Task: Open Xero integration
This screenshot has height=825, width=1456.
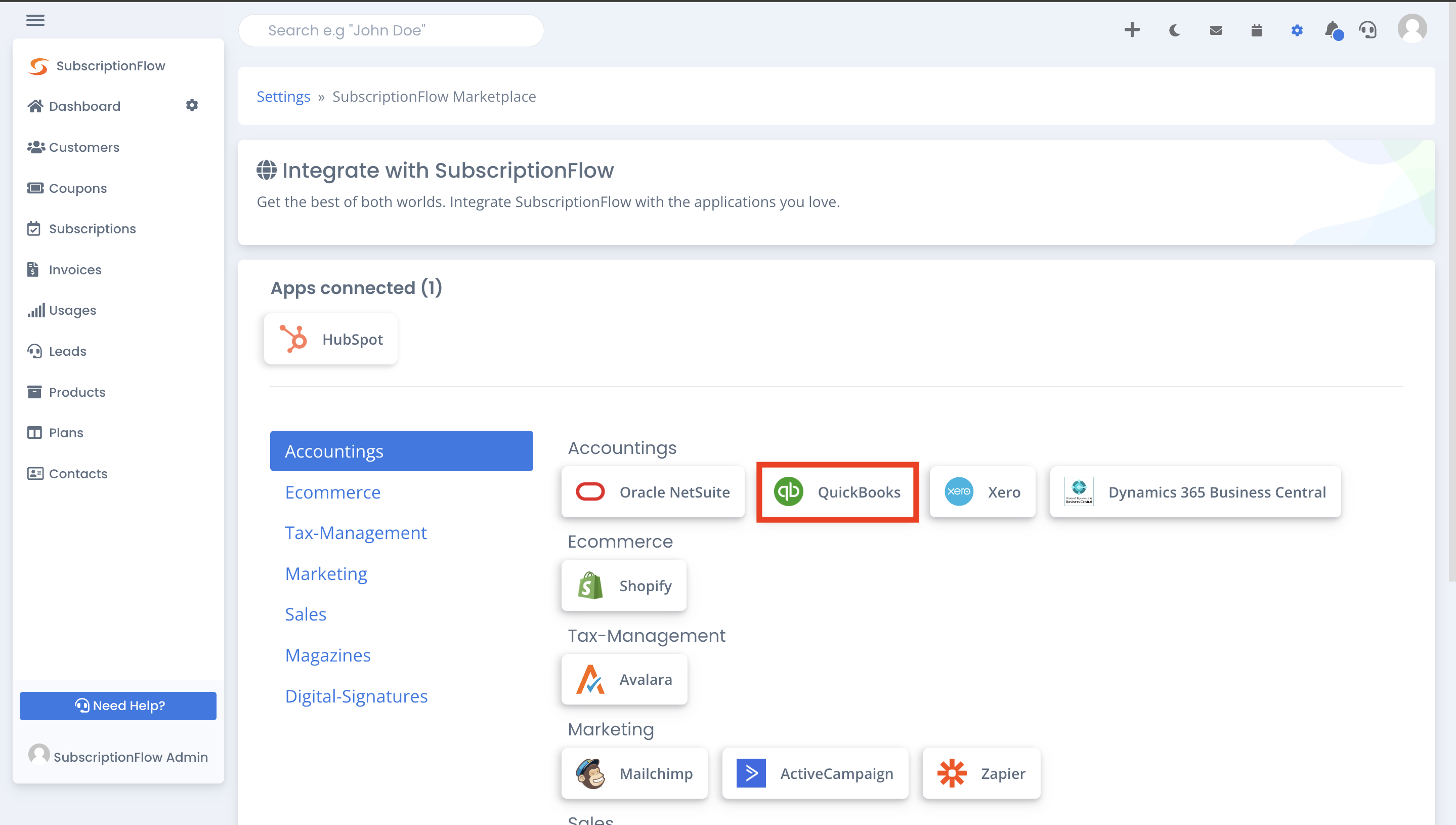Action: [x=982, y=492]
